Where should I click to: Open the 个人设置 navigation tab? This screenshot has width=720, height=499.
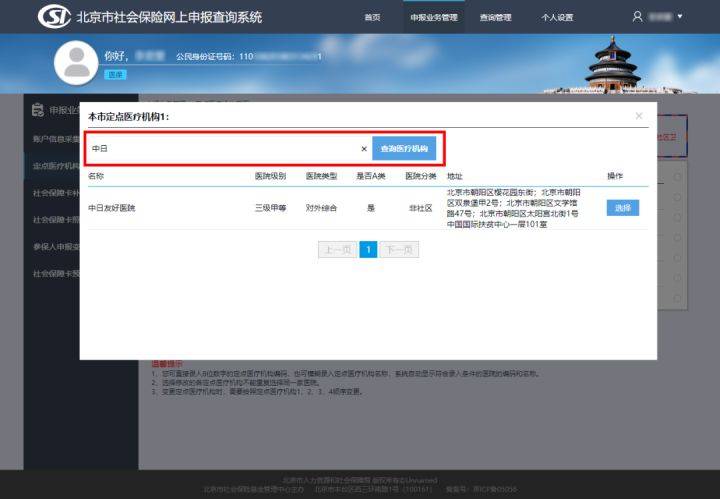[x=557, y=17]
